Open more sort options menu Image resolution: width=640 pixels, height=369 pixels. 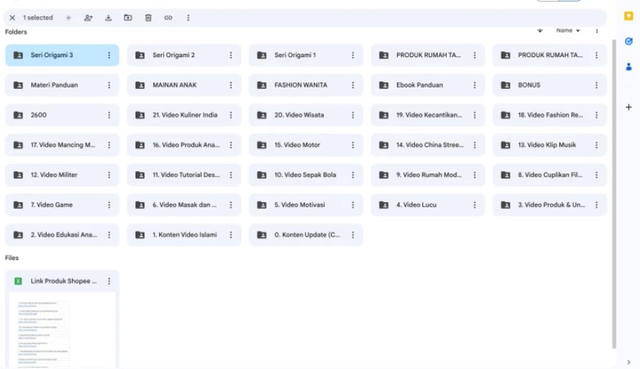[597, 31]
